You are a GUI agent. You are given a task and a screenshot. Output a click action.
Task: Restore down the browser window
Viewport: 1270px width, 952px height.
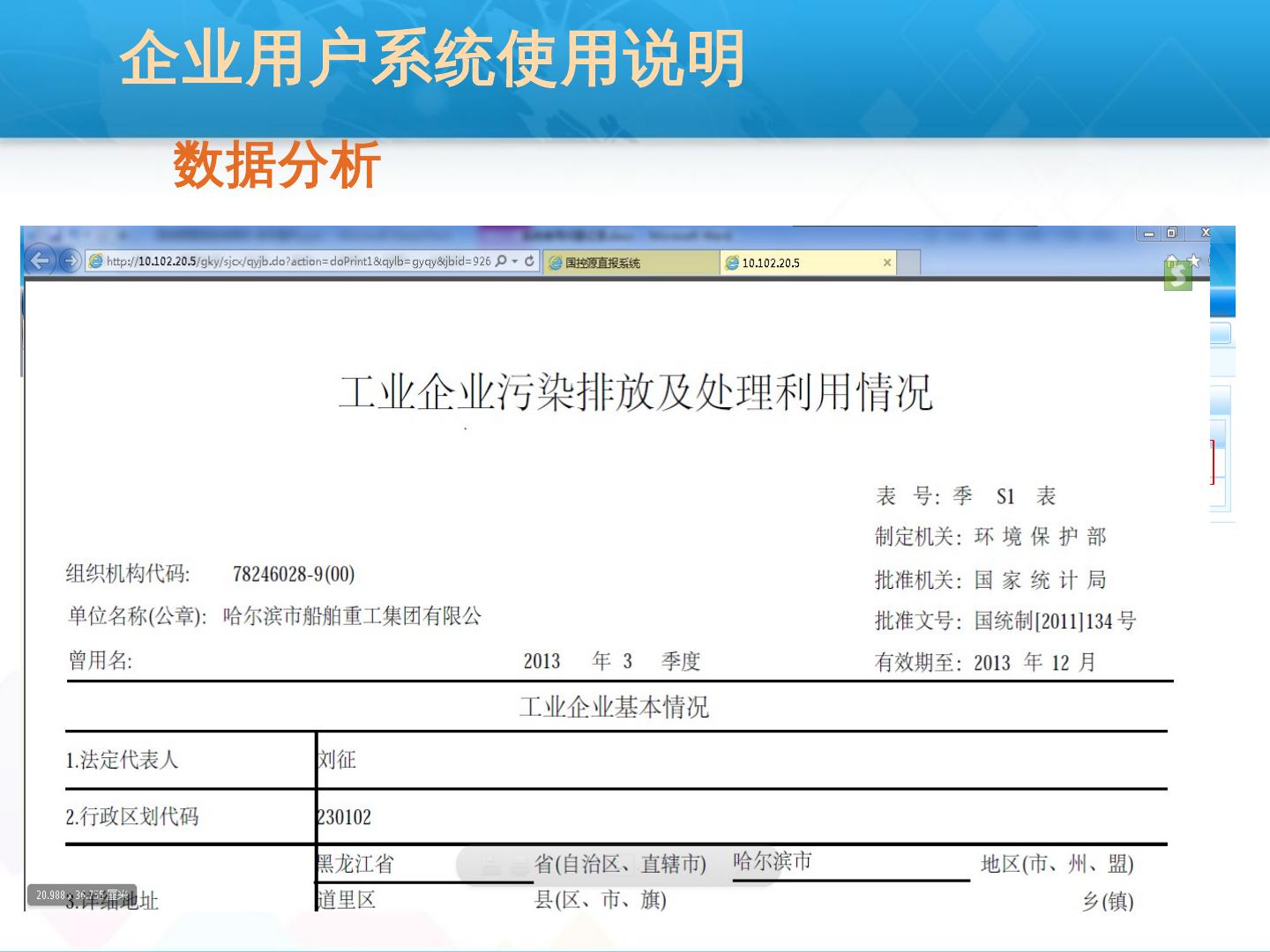(x=1171, y=234)
